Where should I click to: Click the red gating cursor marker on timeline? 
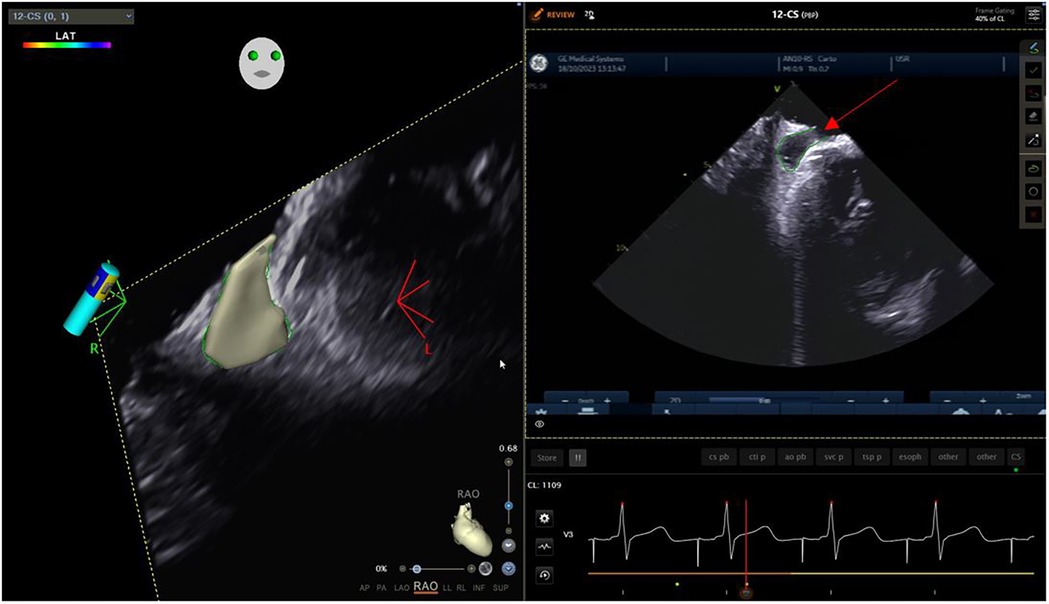[x=746, y=593]
